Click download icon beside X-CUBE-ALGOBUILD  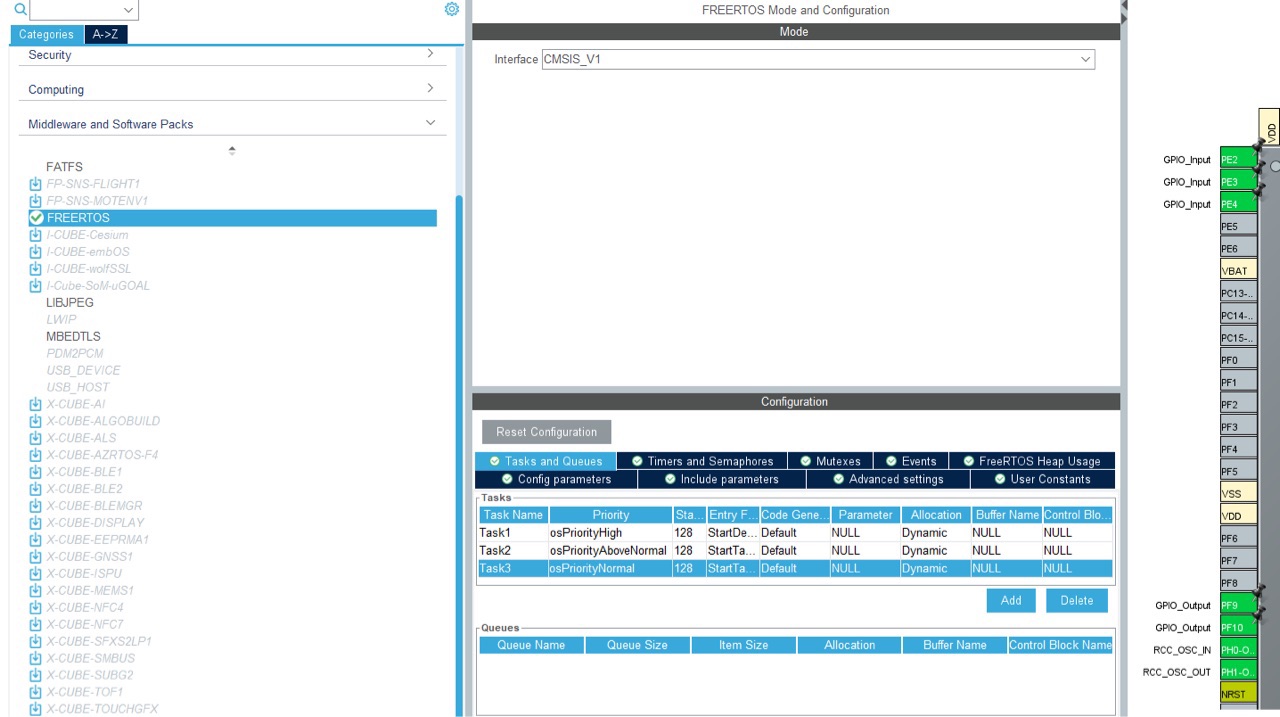[x=36, y=421]
